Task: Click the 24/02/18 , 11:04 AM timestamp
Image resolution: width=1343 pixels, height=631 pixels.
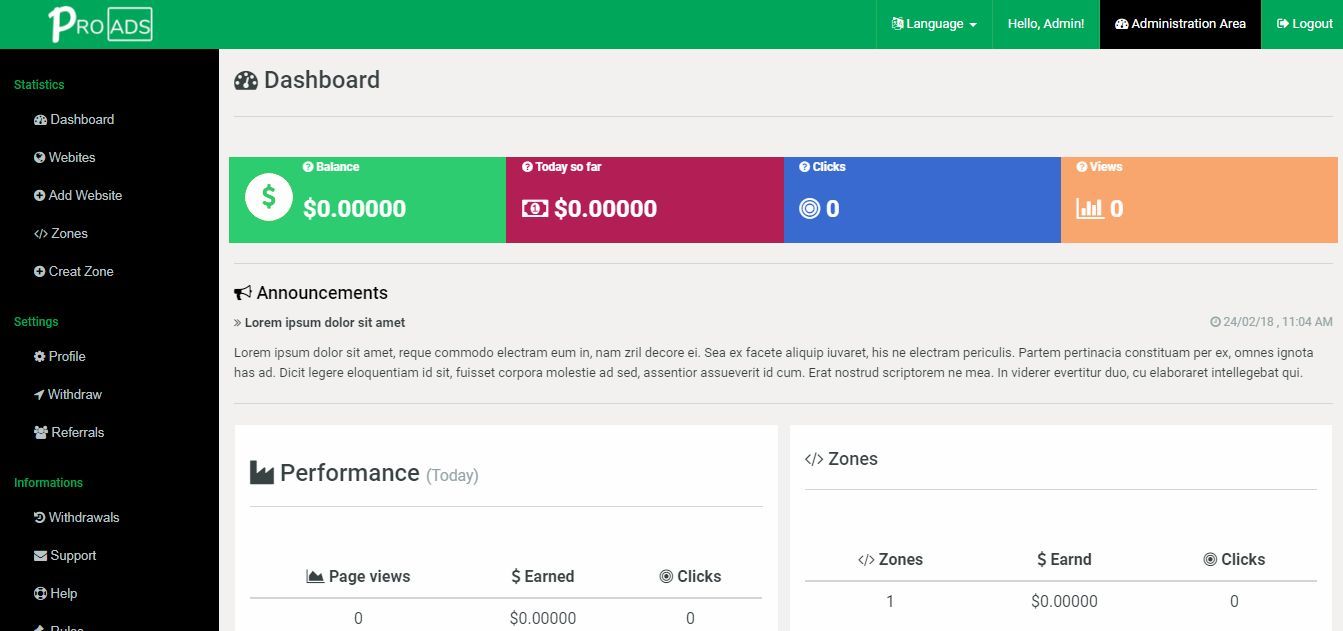Action: pyautogui.click(x=1271, y=322)
